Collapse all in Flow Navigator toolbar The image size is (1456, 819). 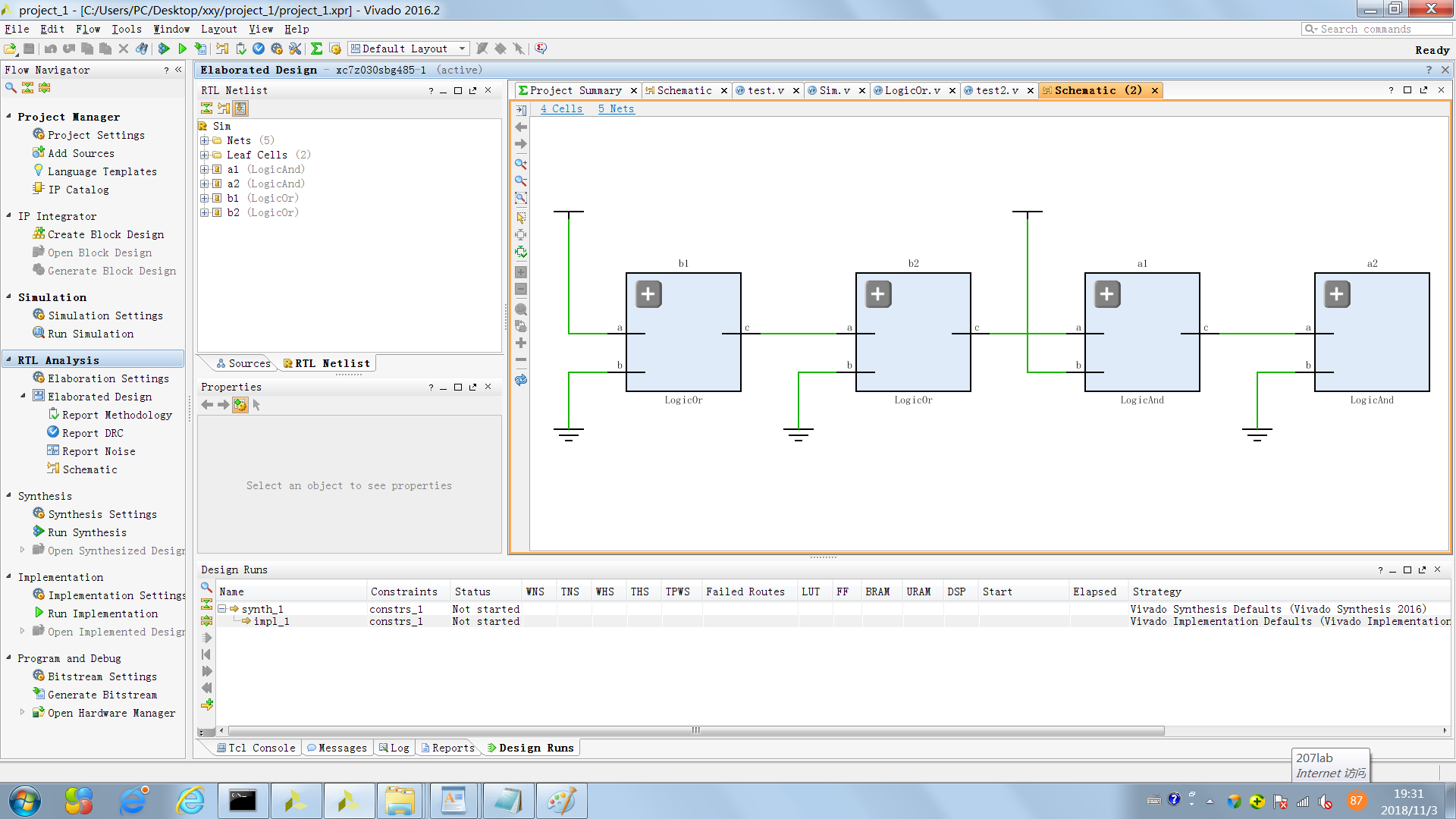click(27, 88)
